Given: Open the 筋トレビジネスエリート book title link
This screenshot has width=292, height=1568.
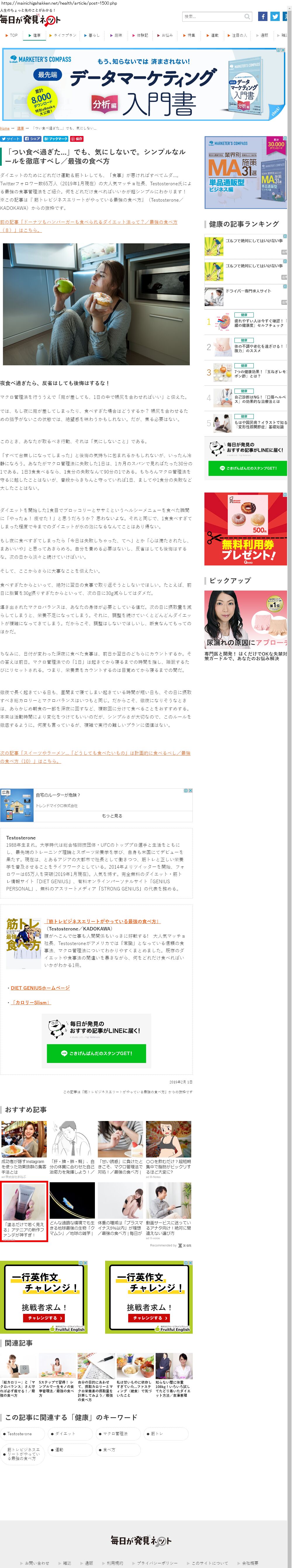Looking at the screenshot, I should [102, 921].
